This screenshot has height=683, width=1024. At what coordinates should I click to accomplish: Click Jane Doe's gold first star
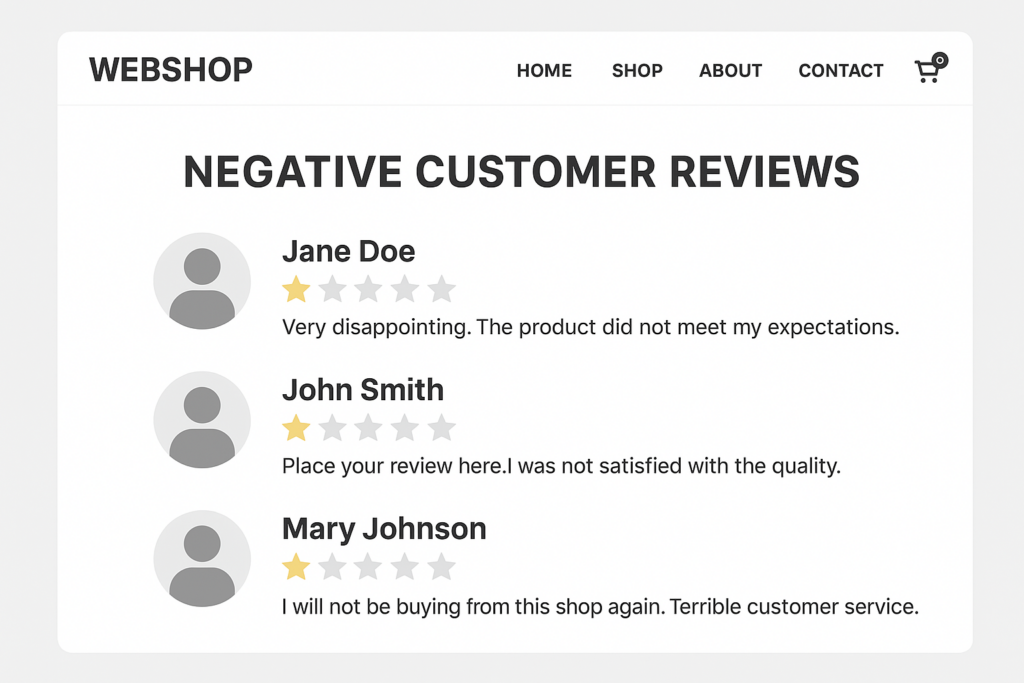point(296,290)
